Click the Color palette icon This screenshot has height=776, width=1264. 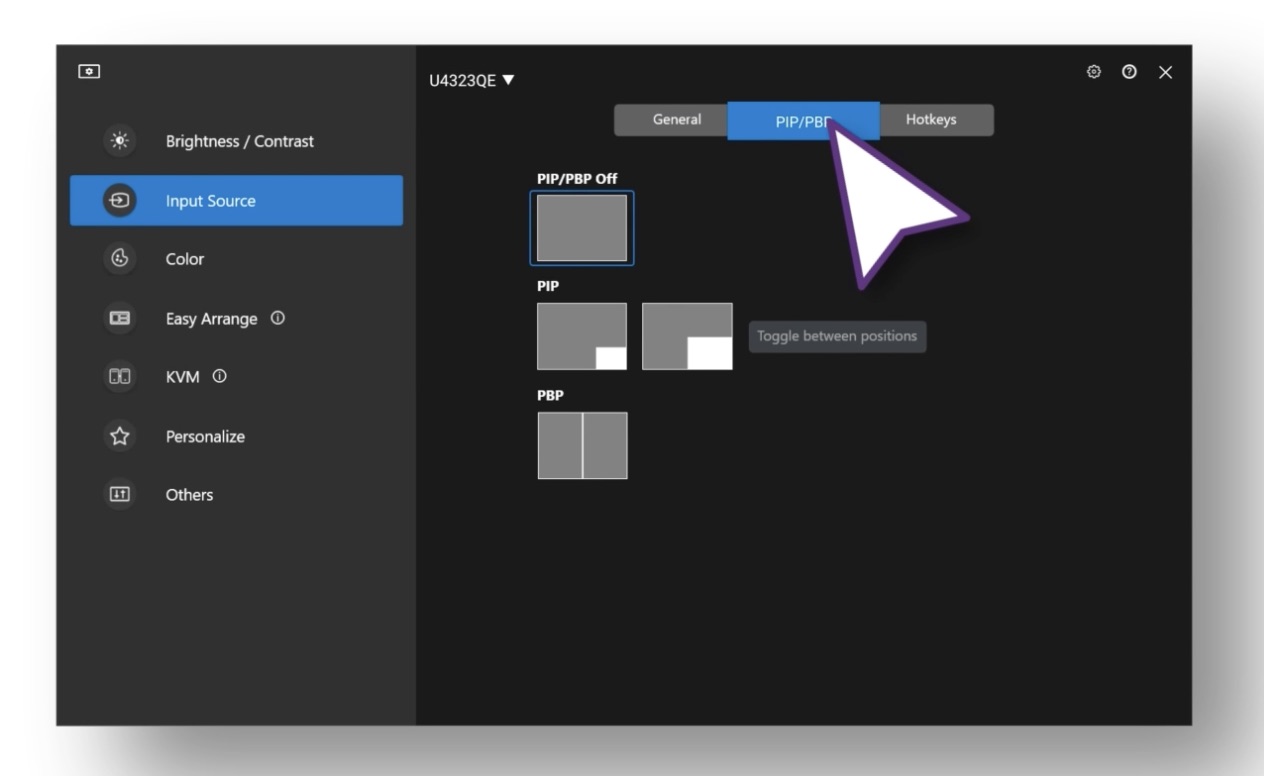click(120, 259)
